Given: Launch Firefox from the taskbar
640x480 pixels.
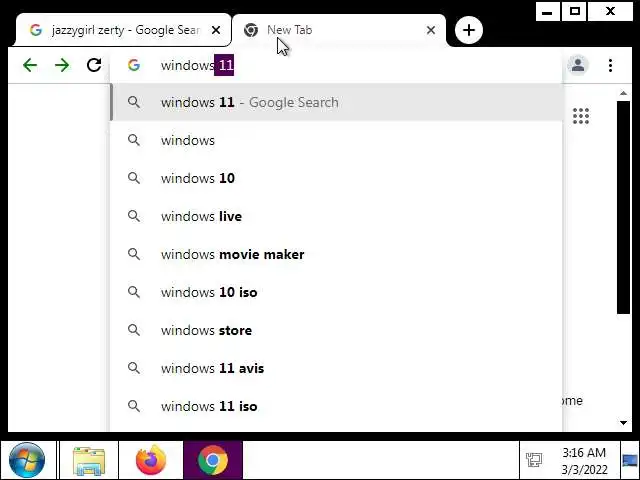Looking at the screenshot, I should click(151, 460).
